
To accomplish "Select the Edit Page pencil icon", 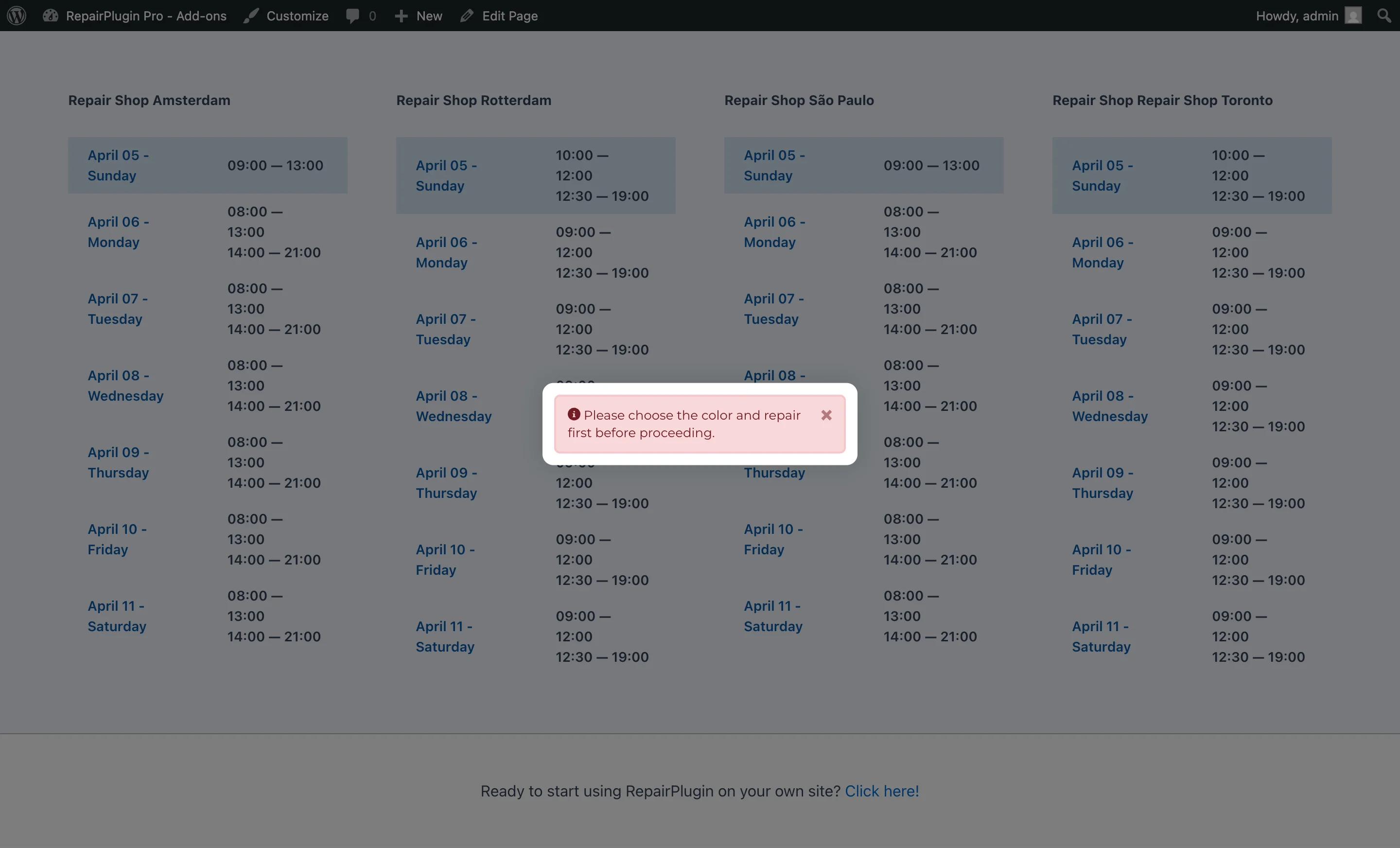I will [467, 16].
